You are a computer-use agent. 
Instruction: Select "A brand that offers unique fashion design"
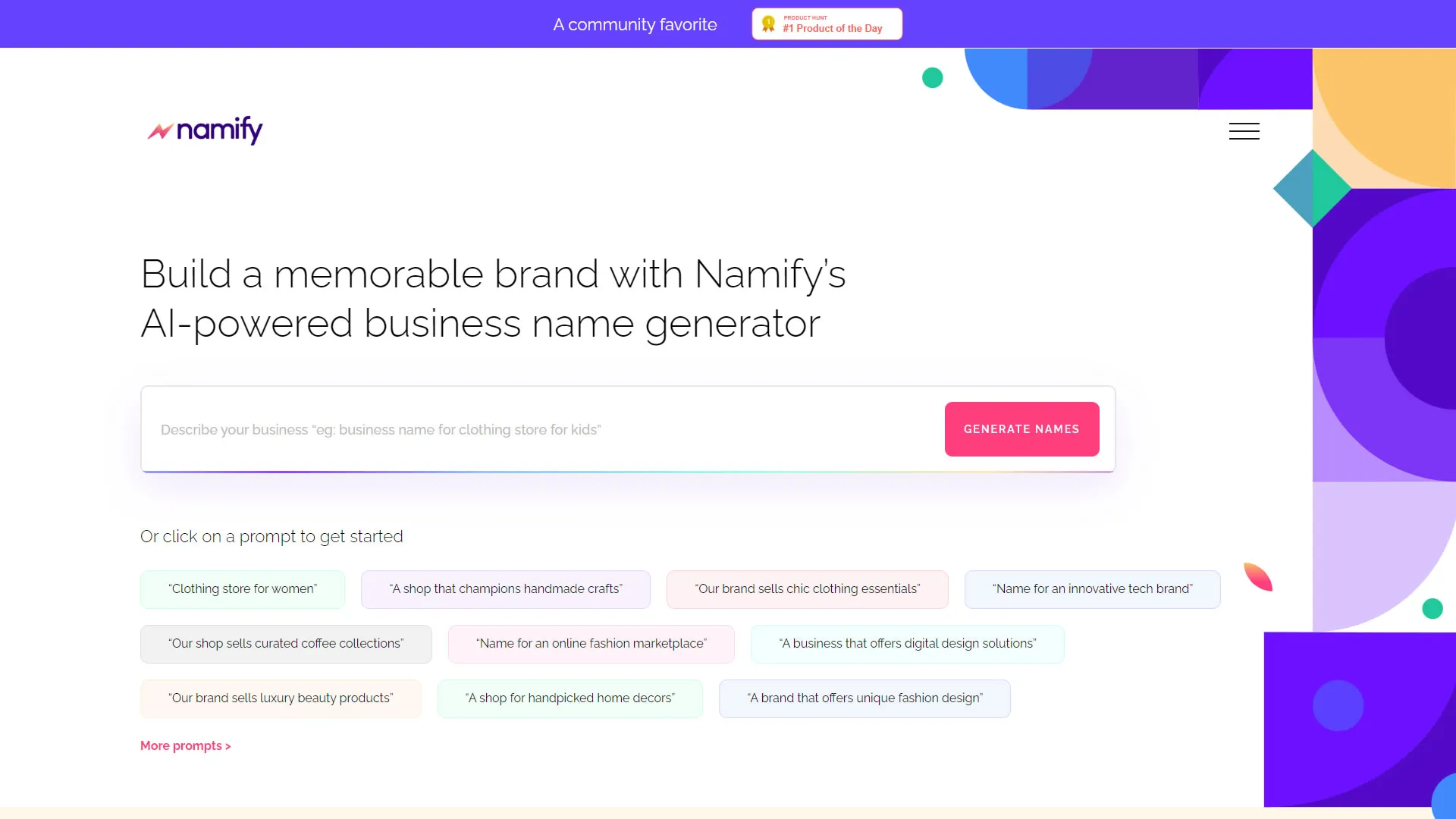tap(864, 698)
